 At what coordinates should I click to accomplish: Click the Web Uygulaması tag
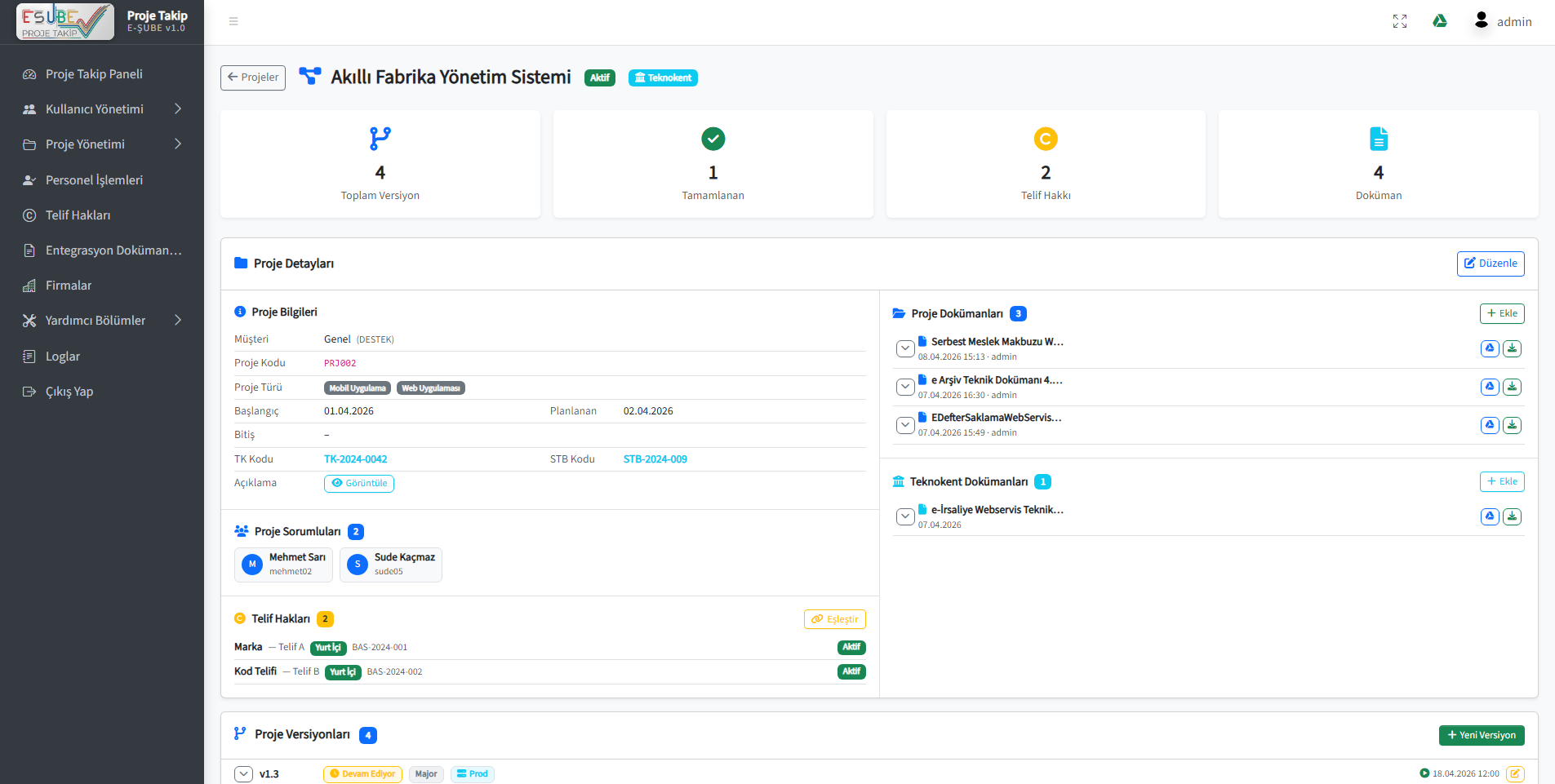click(431, 388)
